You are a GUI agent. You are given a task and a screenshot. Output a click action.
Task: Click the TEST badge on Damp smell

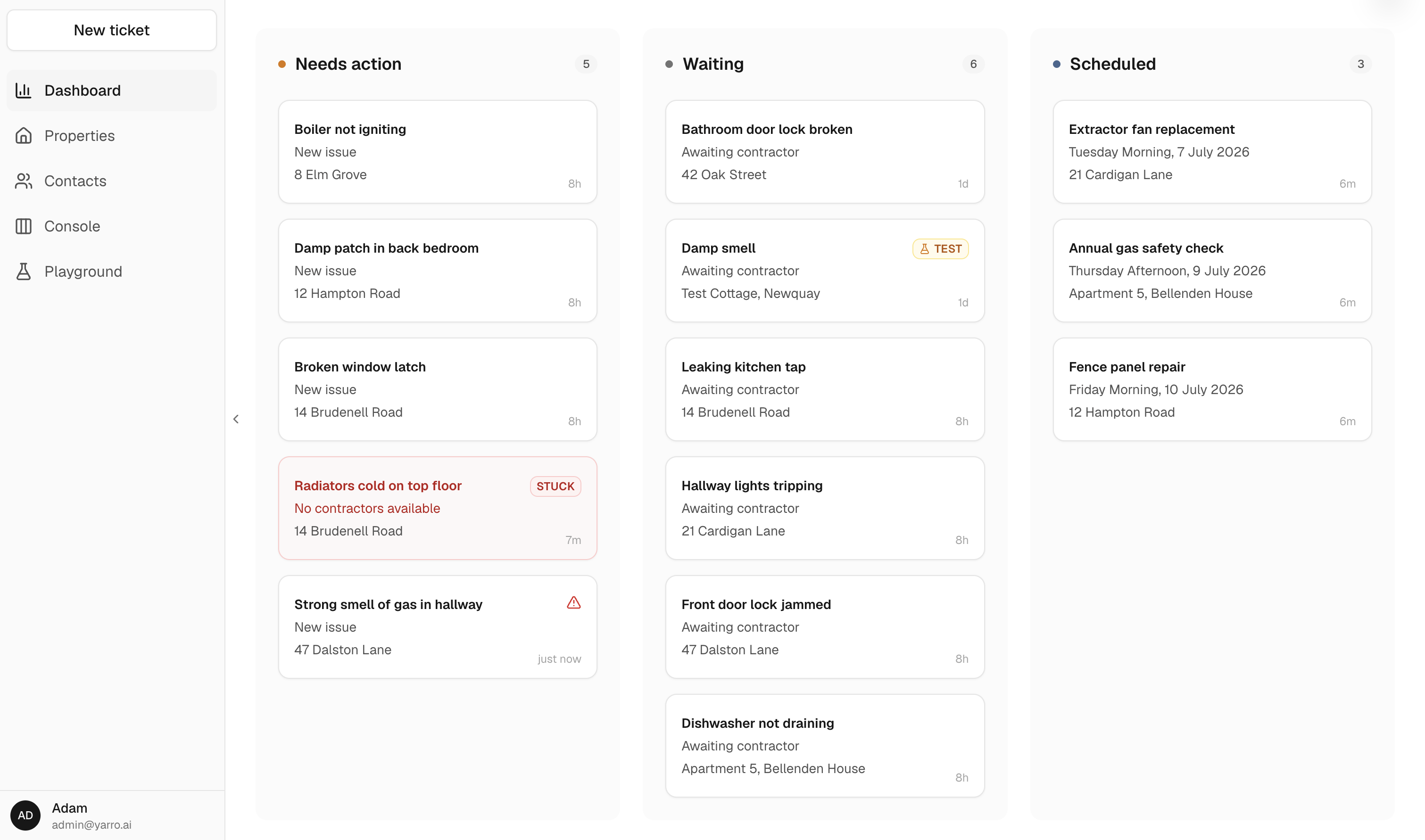pos(940,249)
